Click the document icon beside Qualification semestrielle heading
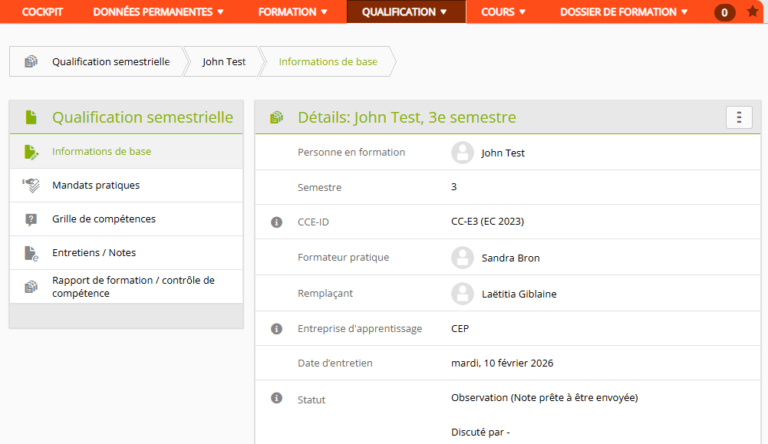 point(31,117)
